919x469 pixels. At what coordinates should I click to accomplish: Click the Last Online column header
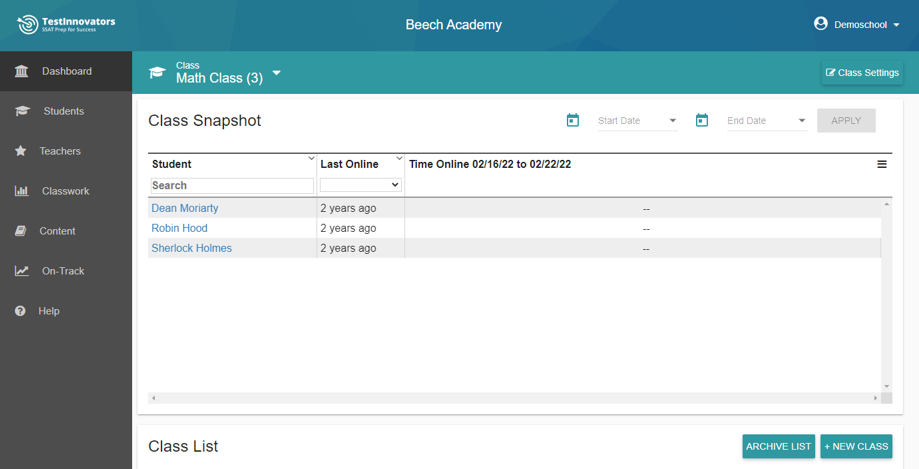click(x=349, y=164)
